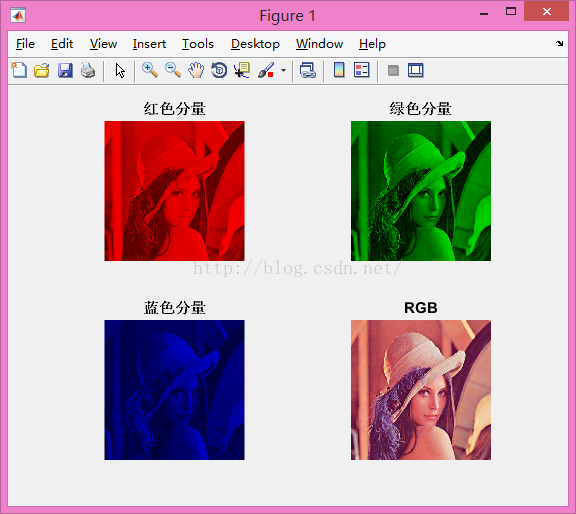Click the title "蓝色分量"
The image size is (576, 514).
(x=174, y=308)
